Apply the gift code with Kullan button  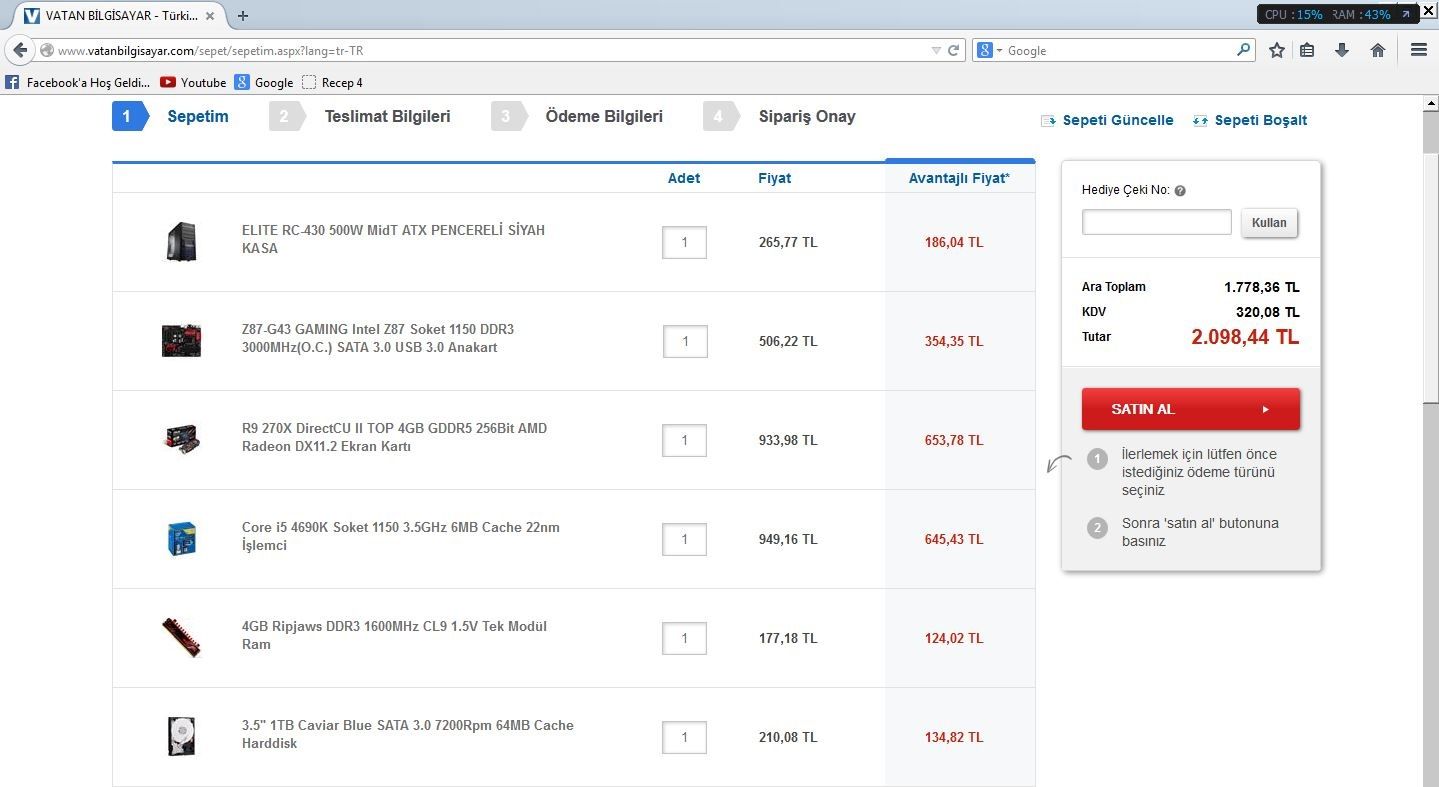coord(1269,222)
